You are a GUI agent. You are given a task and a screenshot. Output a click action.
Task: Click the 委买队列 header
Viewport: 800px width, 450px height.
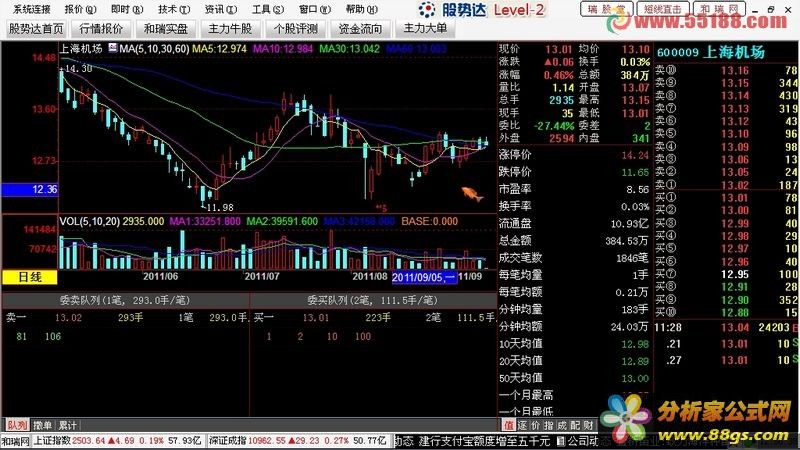click(373, 301)
